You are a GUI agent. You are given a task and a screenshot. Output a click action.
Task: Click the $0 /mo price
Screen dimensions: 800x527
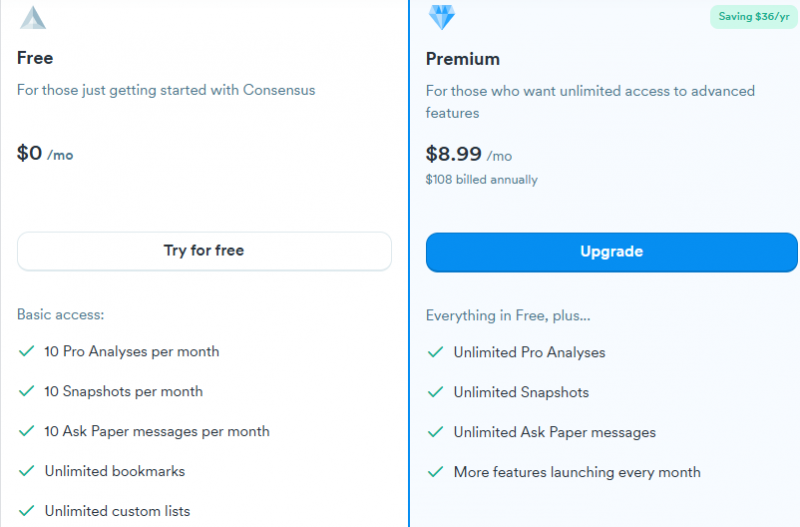[45, 153]
